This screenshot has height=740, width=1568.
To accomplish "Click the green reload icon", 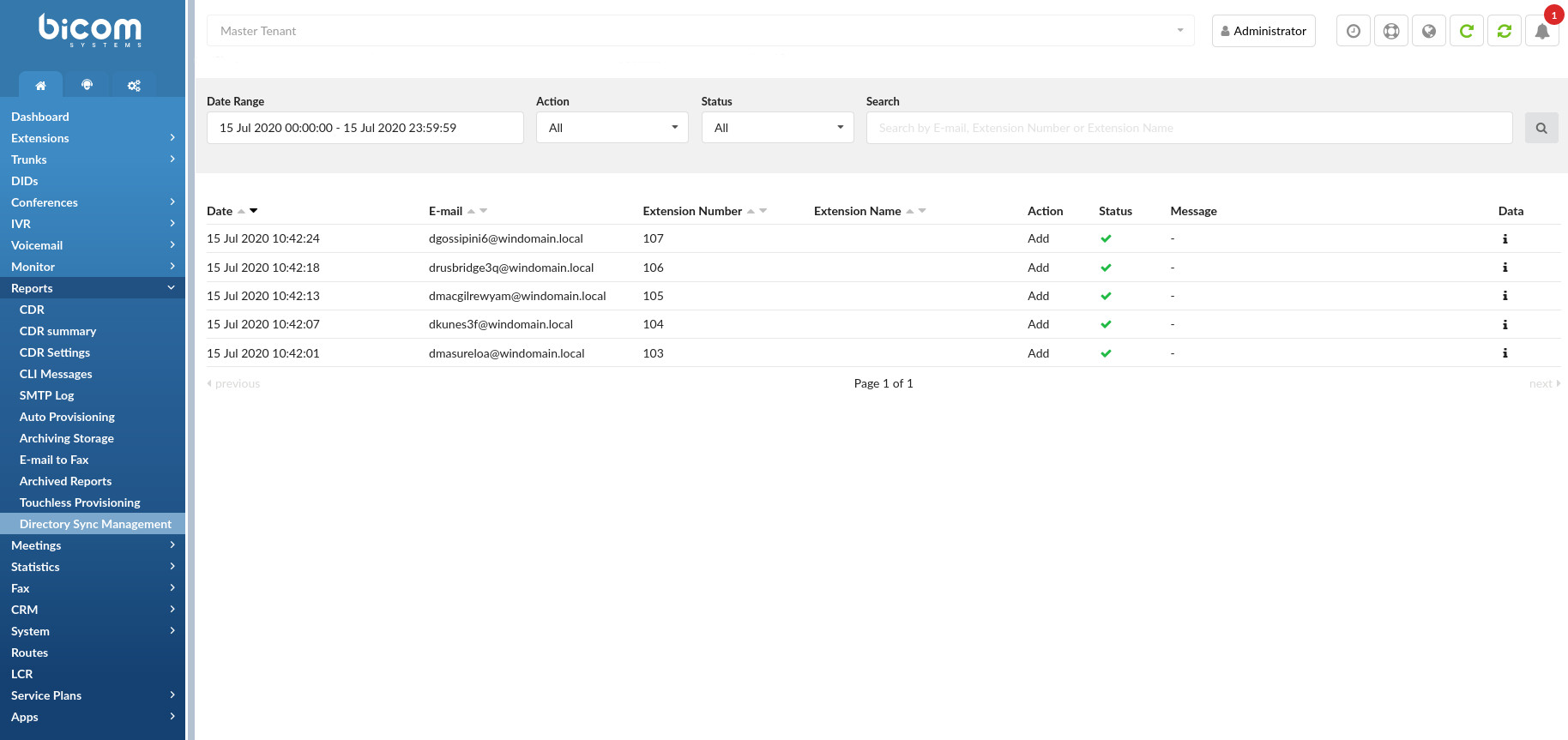I will click(x=1467, y=31).
